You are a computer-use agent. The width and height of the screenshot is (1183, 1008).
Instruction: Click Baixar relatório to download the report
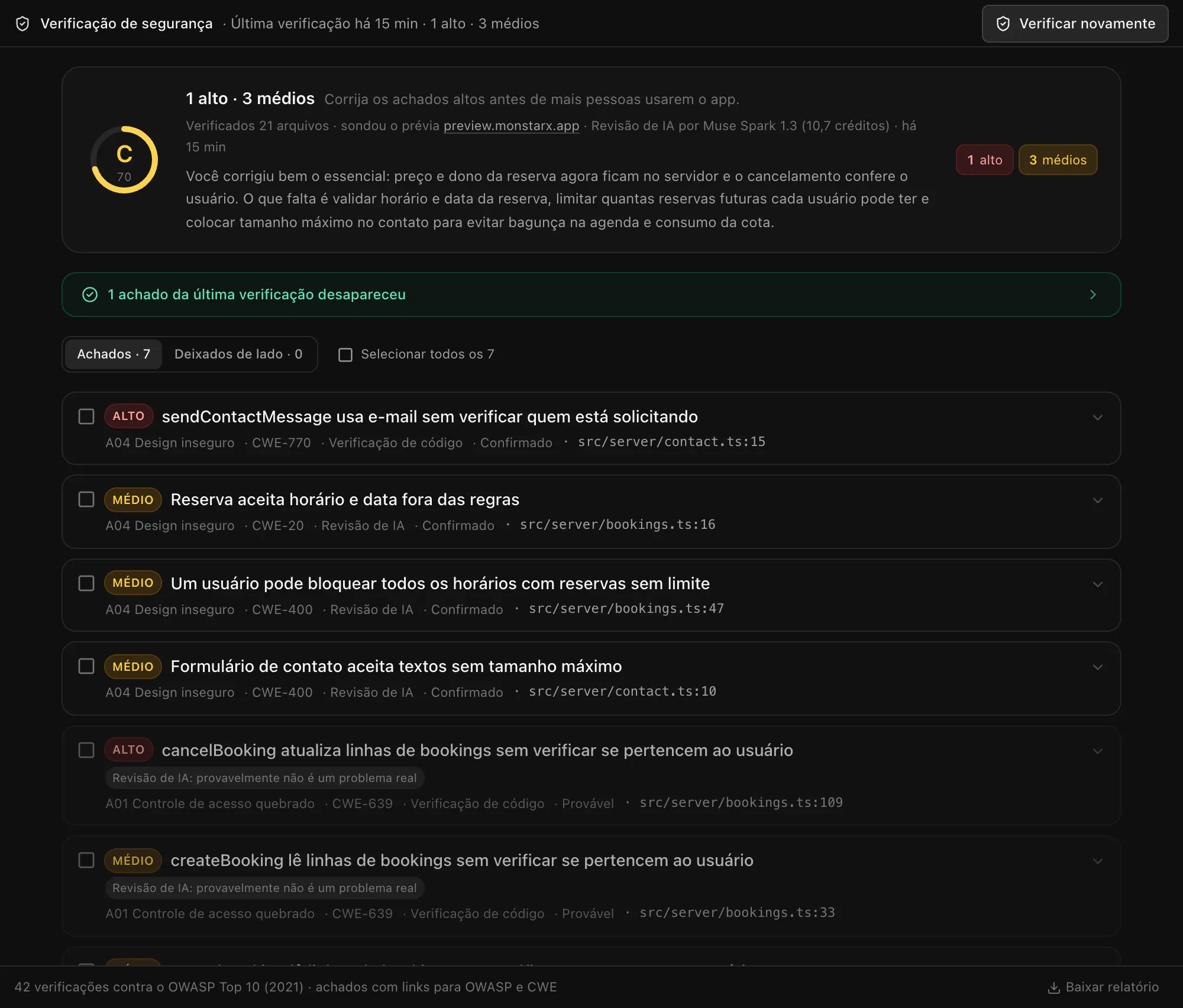(1103, 987)
